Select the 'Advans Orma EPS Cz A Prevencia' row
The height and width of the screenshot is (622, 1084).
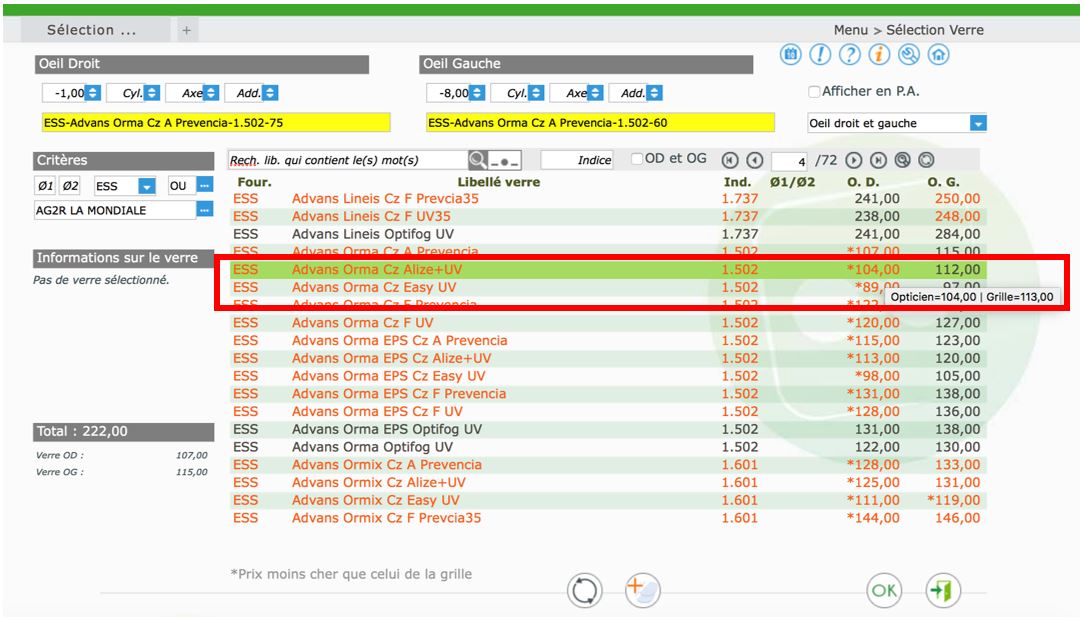[x=608, y=341]
